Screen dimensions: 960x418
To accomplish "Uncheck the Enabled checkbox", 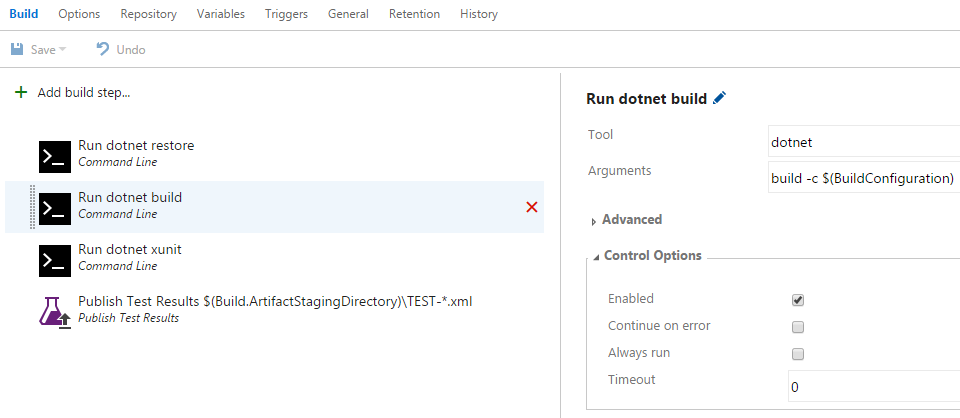I will [797, 300].
